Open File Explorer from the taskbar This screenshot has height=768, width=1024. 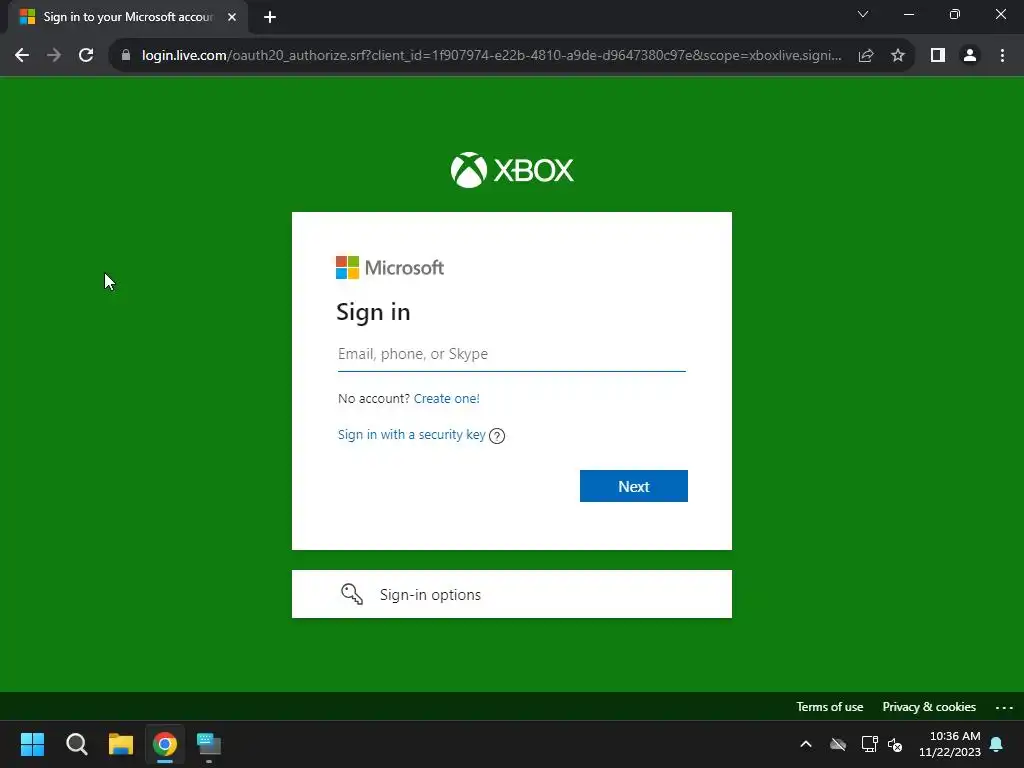tap(121, 744)
